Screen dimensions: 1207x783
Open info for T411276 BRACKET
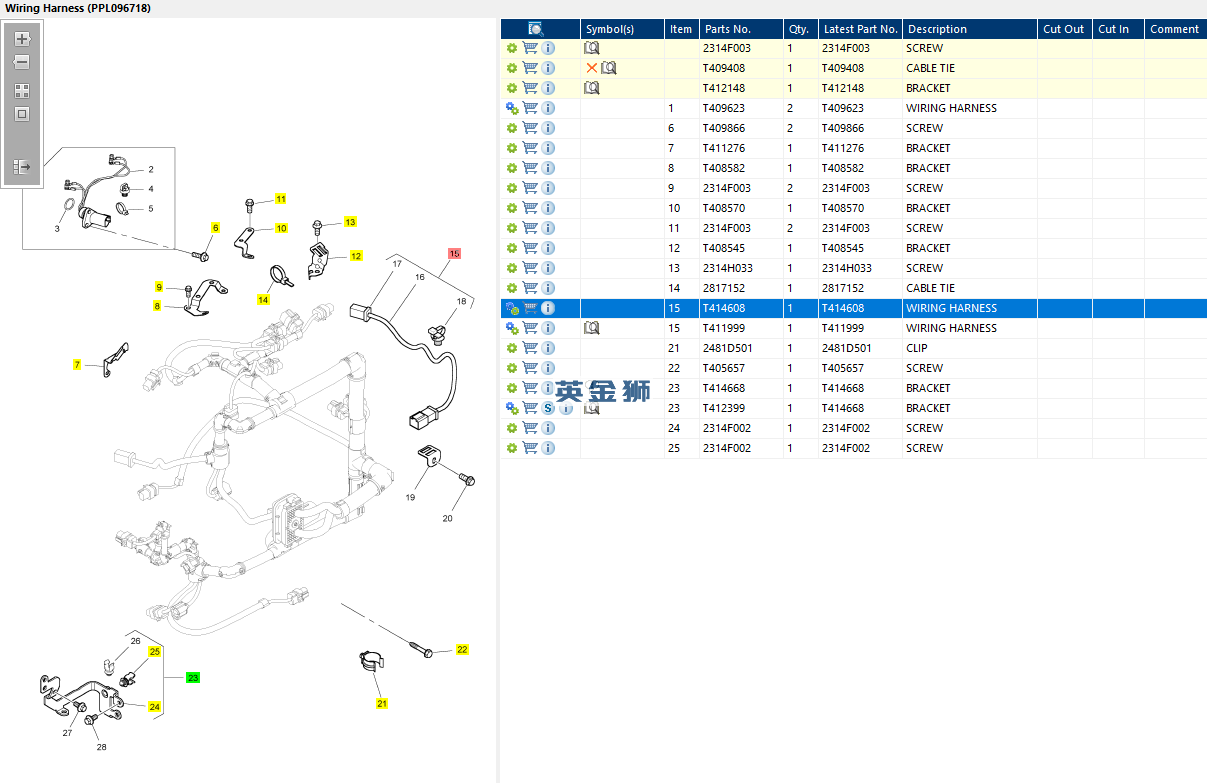[548, 148]
